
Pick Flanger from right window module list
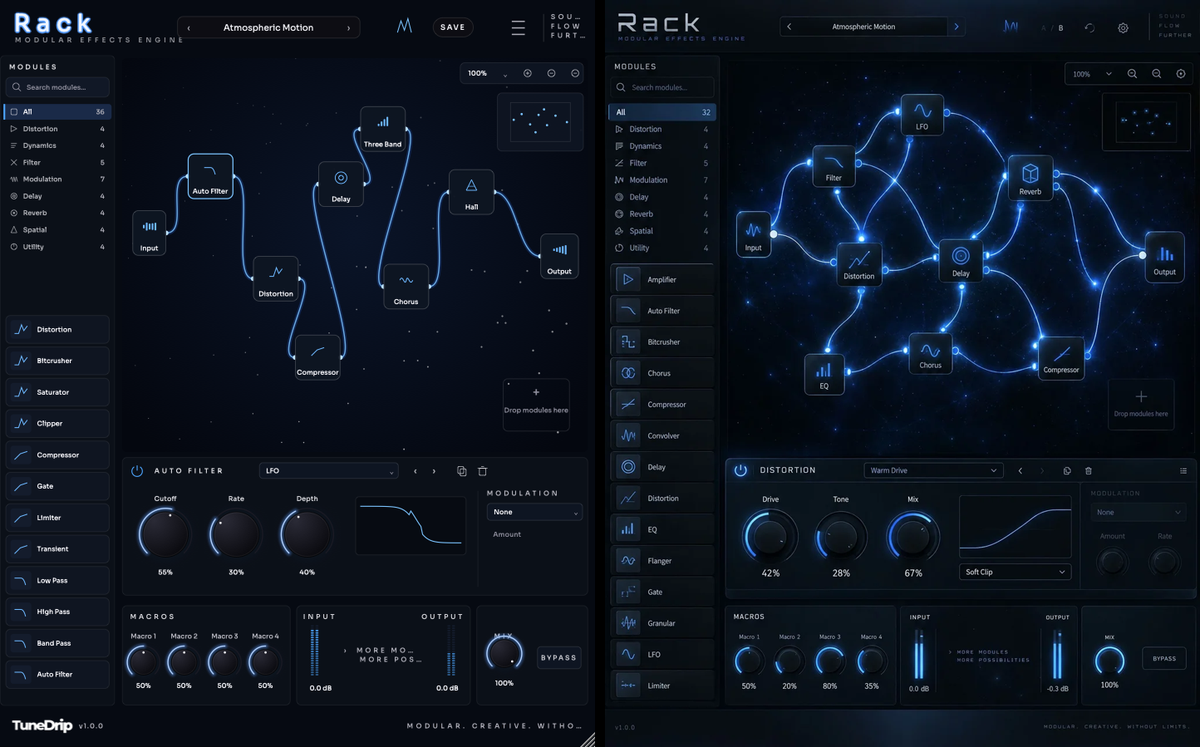pyautogui.click(x=664, y=561)
